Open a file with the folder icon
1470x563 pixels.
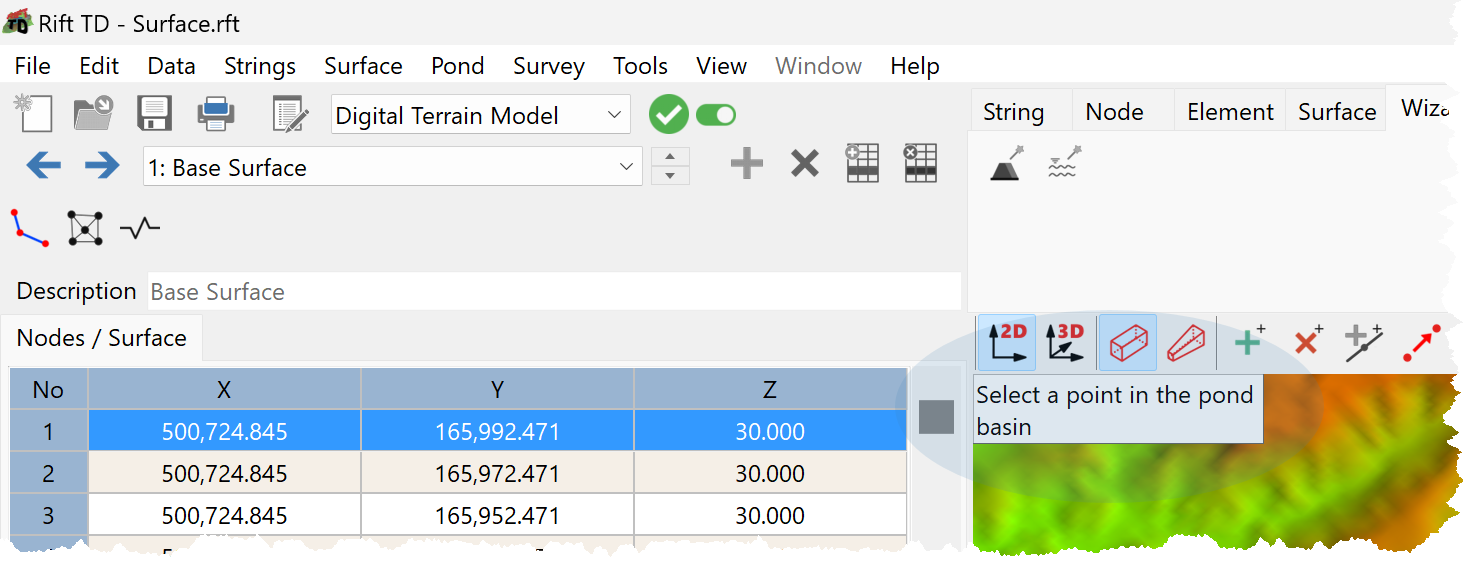pyautogui.click(x=93, y=114)
